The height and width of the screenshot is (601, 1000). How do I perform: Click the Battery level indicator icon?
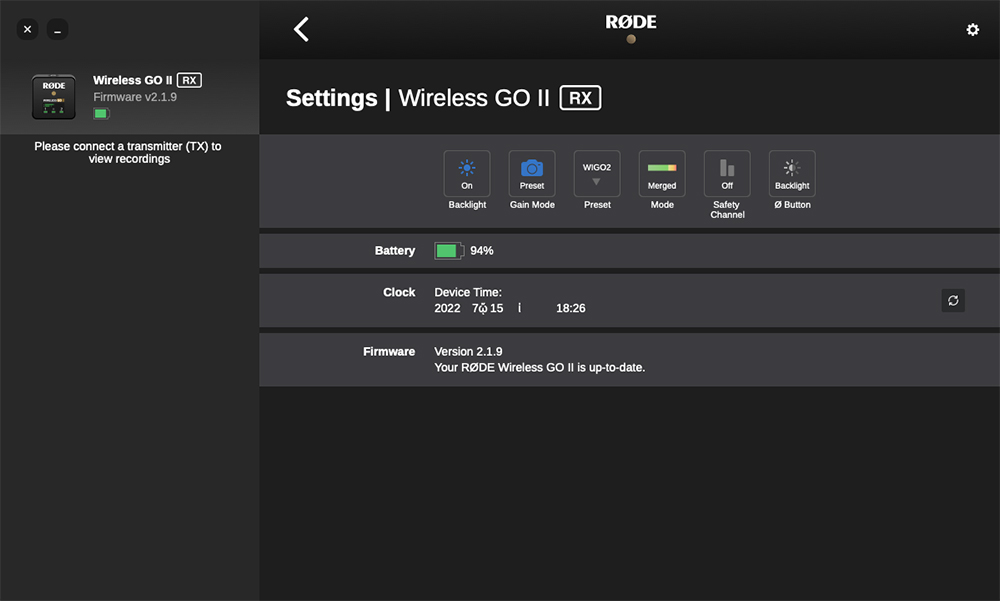click(x=449, y=251)
